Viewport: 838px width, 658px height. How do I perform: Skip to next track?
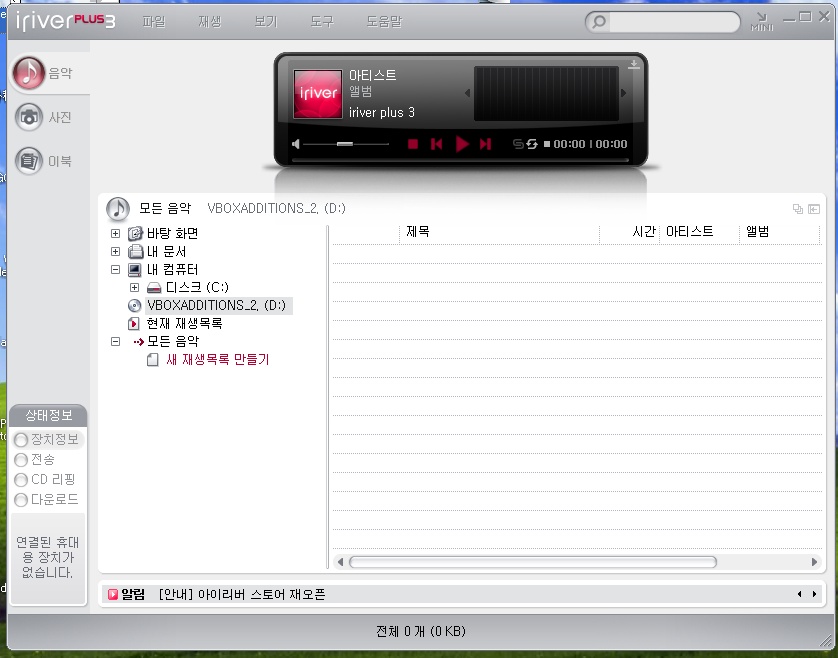tap(485, 144)
